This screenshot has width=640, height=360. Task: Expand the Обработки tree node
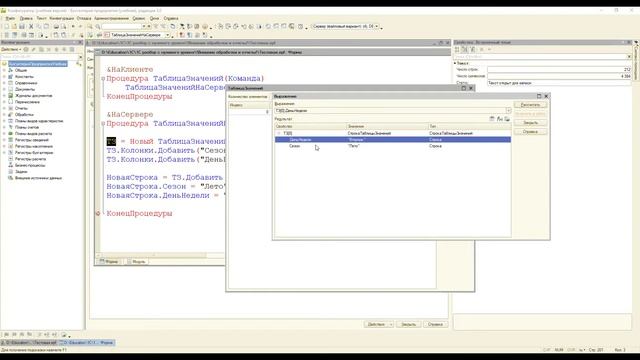click(4, 115)
